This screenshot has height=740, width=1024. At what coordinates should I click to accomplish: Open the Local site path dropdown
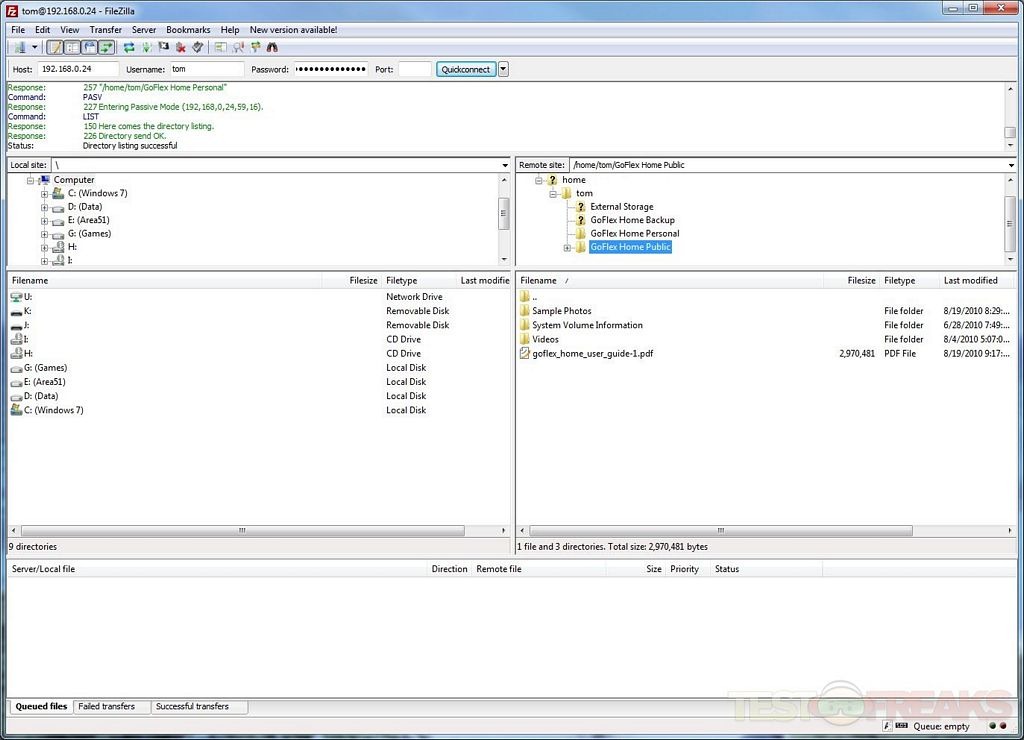tap(505, 165)
